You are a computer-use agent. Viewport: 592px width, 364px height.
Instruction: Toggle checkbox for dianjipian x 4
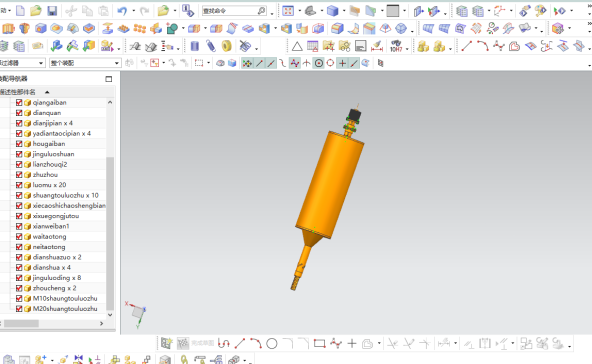(19, 123)
